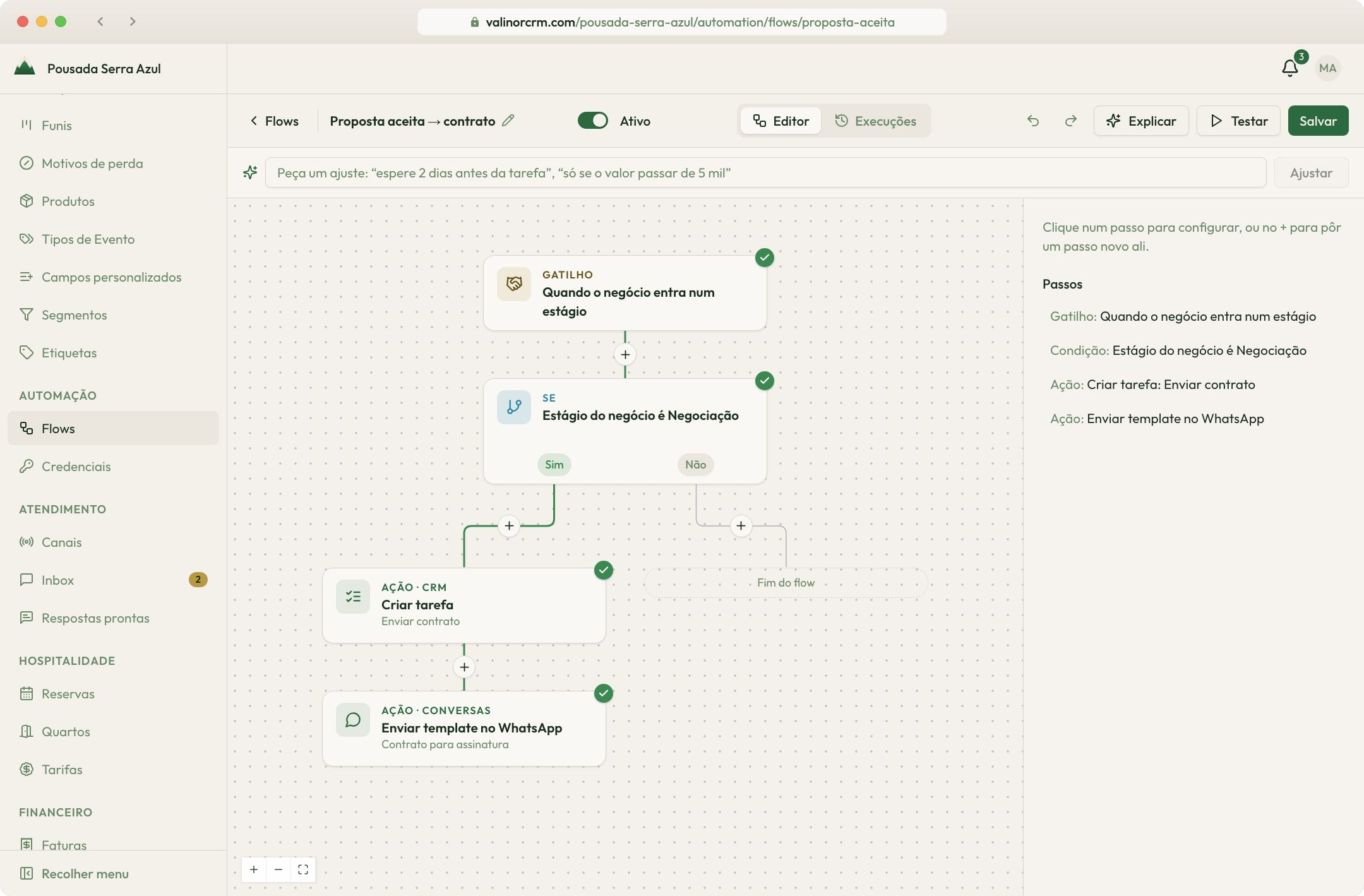Open Reservas in the sidebar
The width and height of the screenshot is (1364, 896).
pos(113,693)
